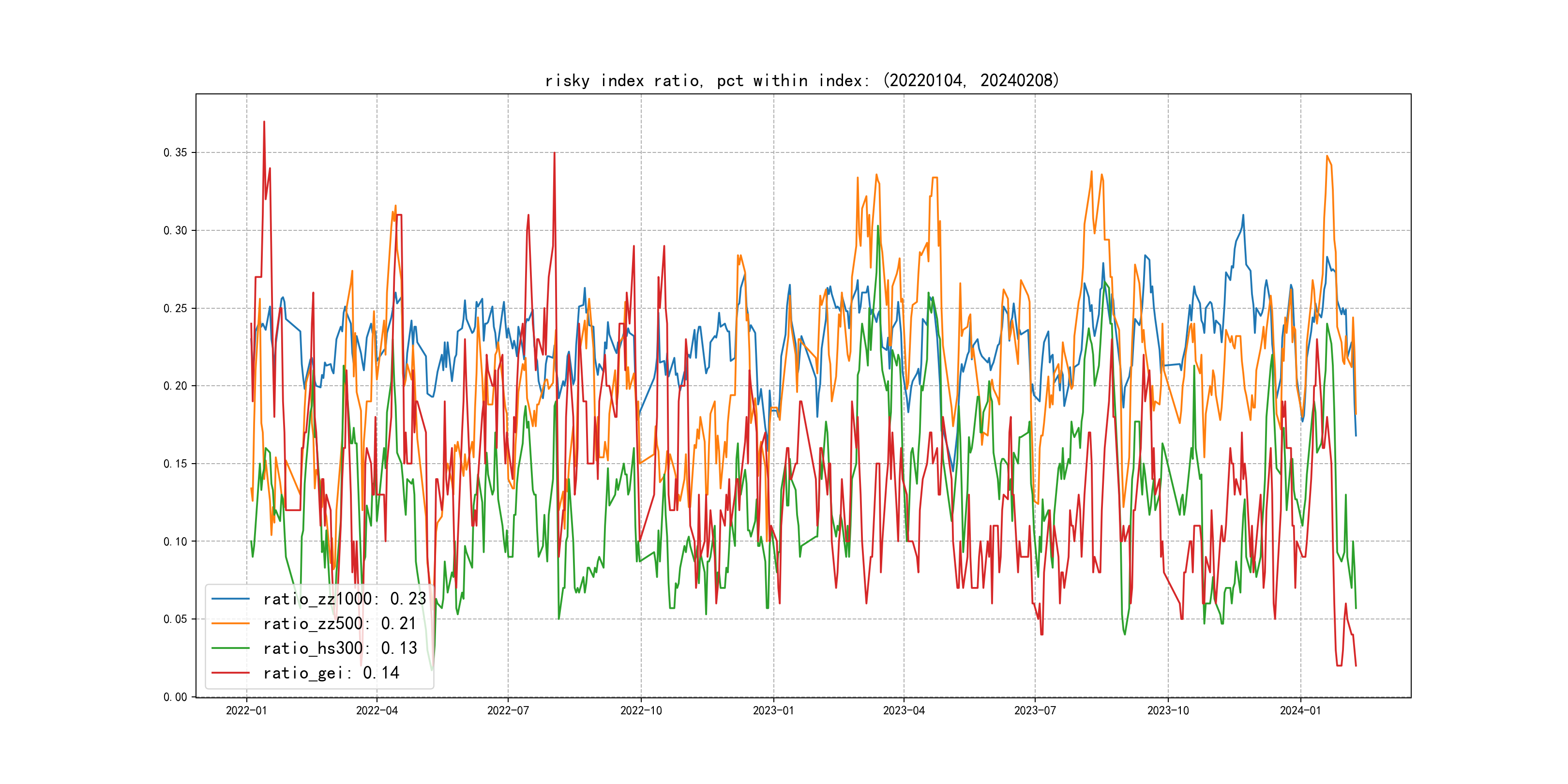Viewport: 1568px width, 784px height.
Task: Click the 2023-01 x-axis tick label
Action: [774, 710]
